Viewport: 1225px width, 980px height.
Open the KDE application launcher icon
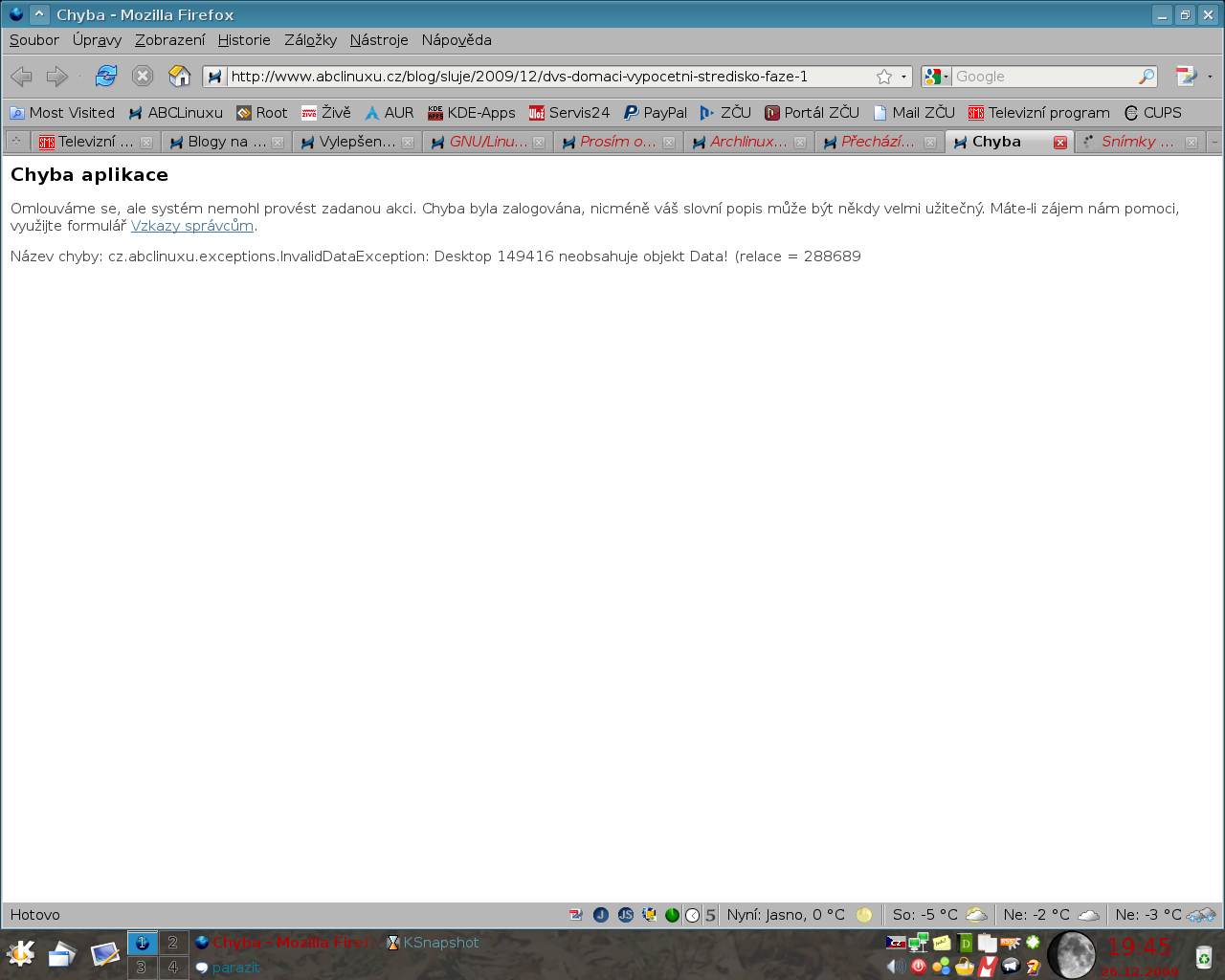(20, 953)
